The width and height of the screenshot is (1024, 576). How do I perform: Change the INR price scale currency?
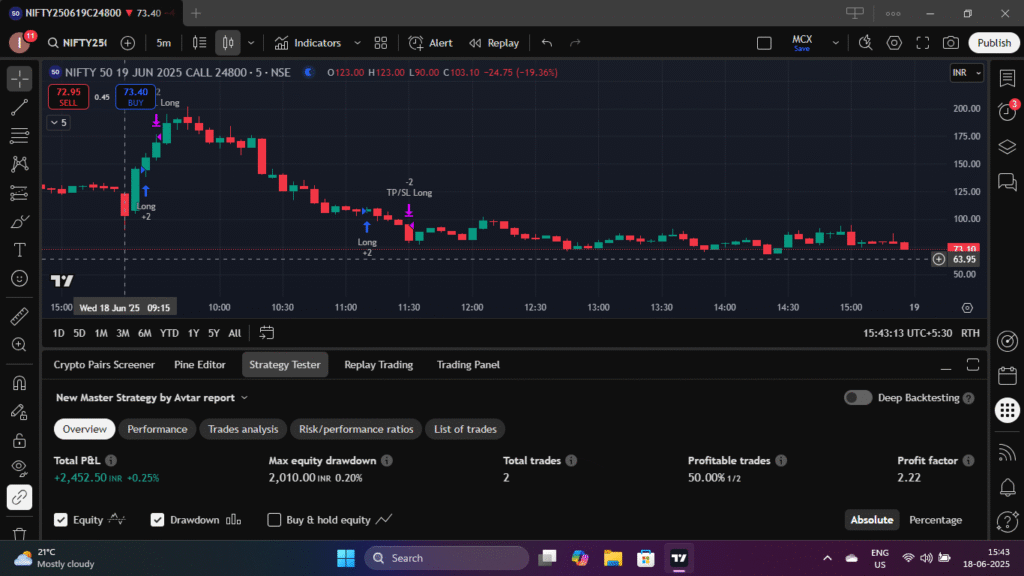(x=967, y=72)
